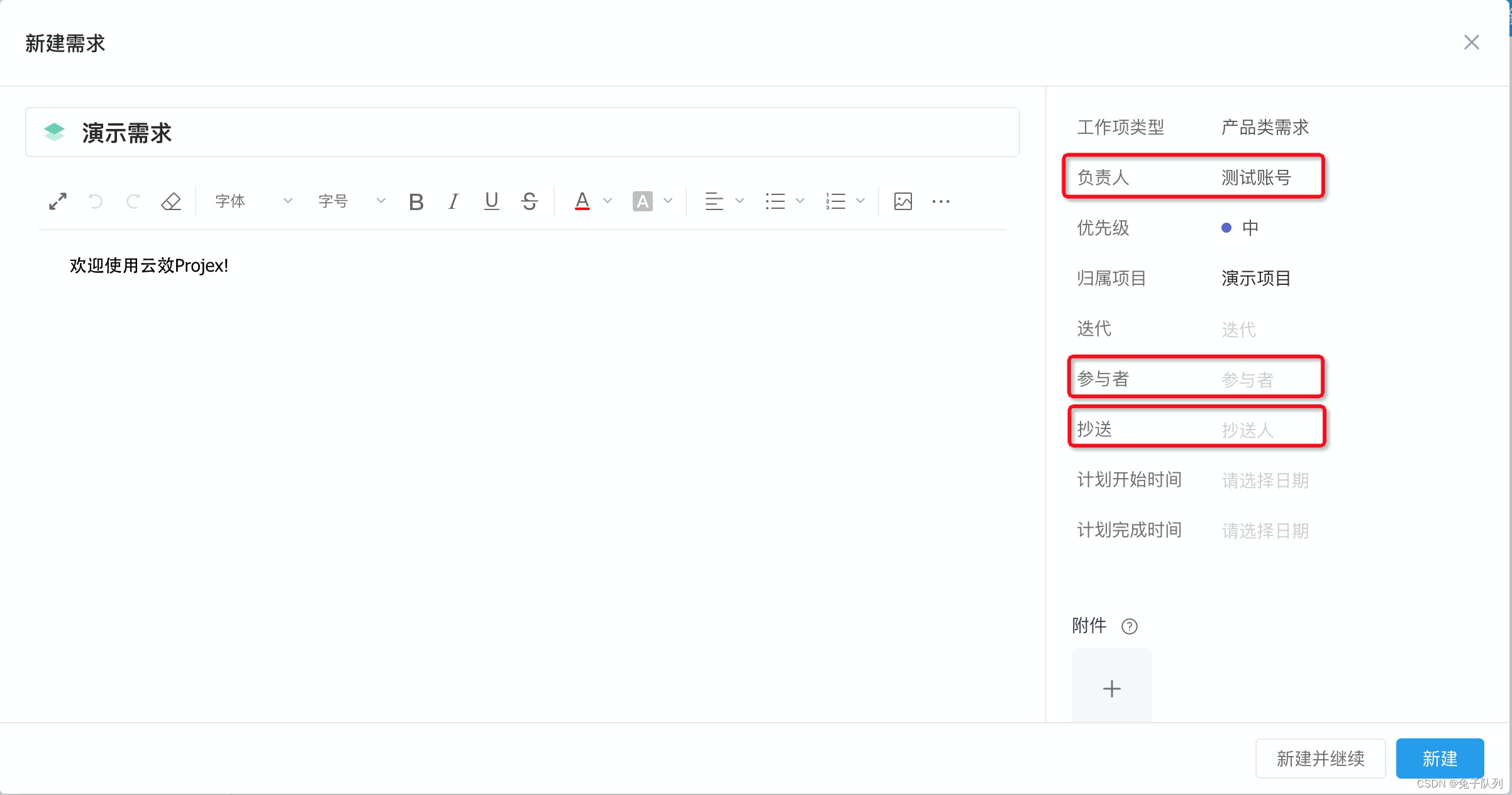Toggle italic text formatting
The width and height of the screenshot is (1512, 795).
click(x=453, y=202)
